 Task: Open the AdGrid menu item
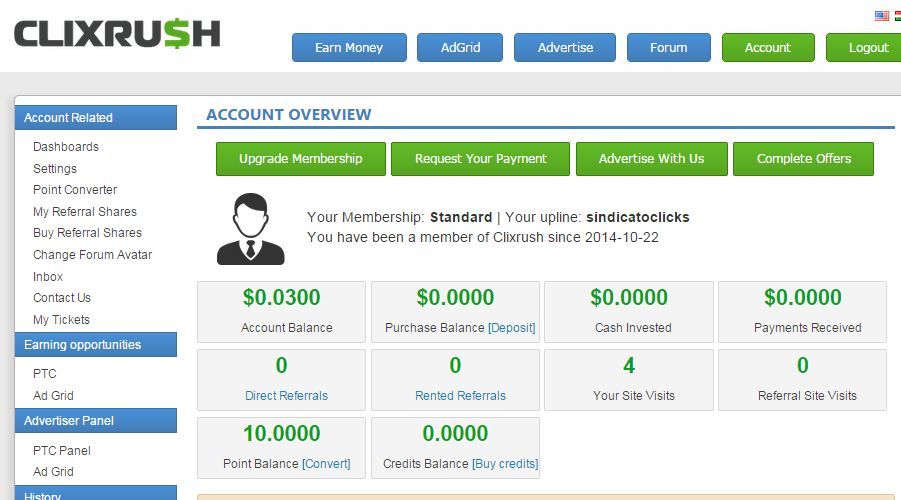tap(460, 48)
